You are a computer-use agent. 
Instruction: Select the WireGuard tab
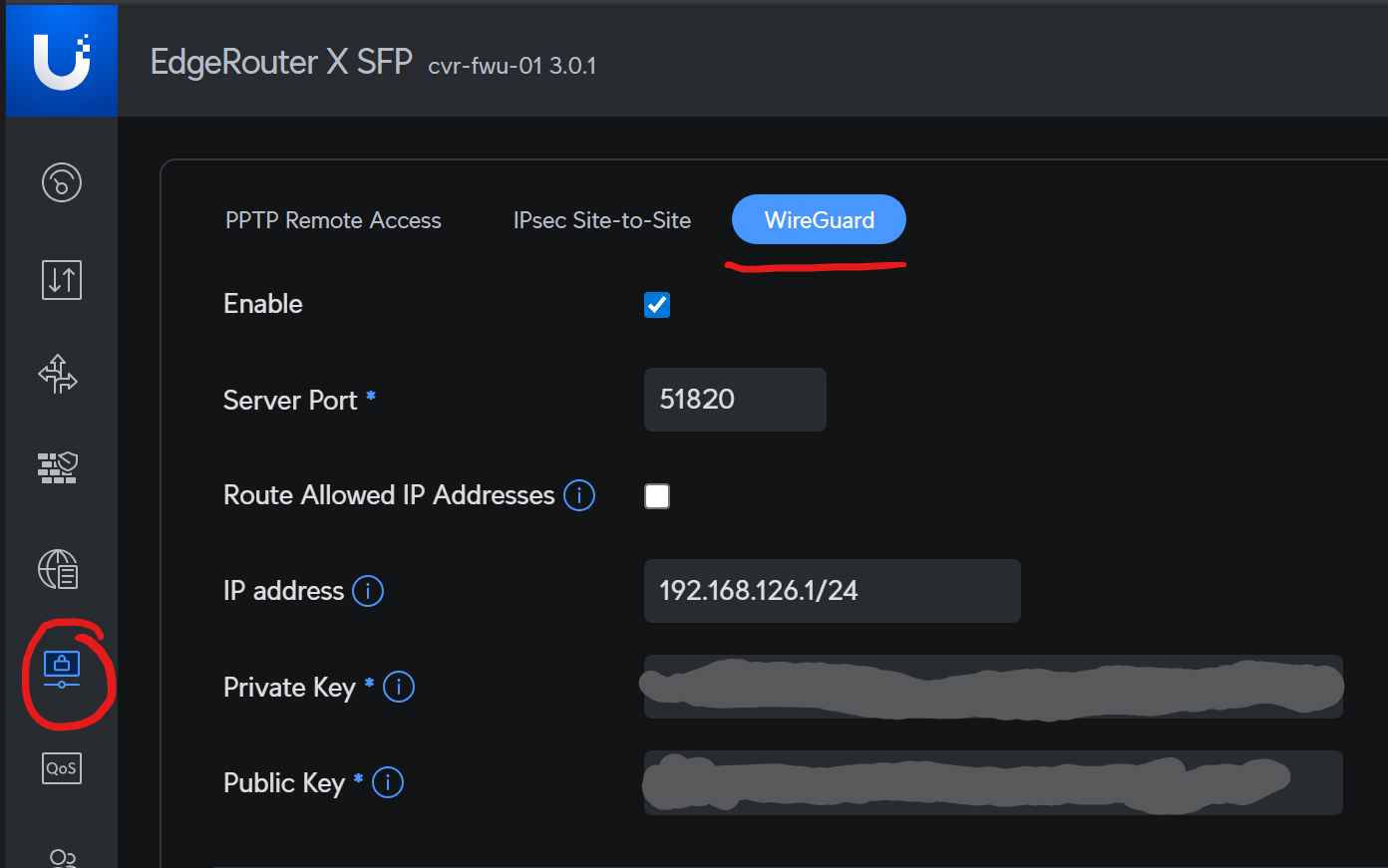point(819,220)
